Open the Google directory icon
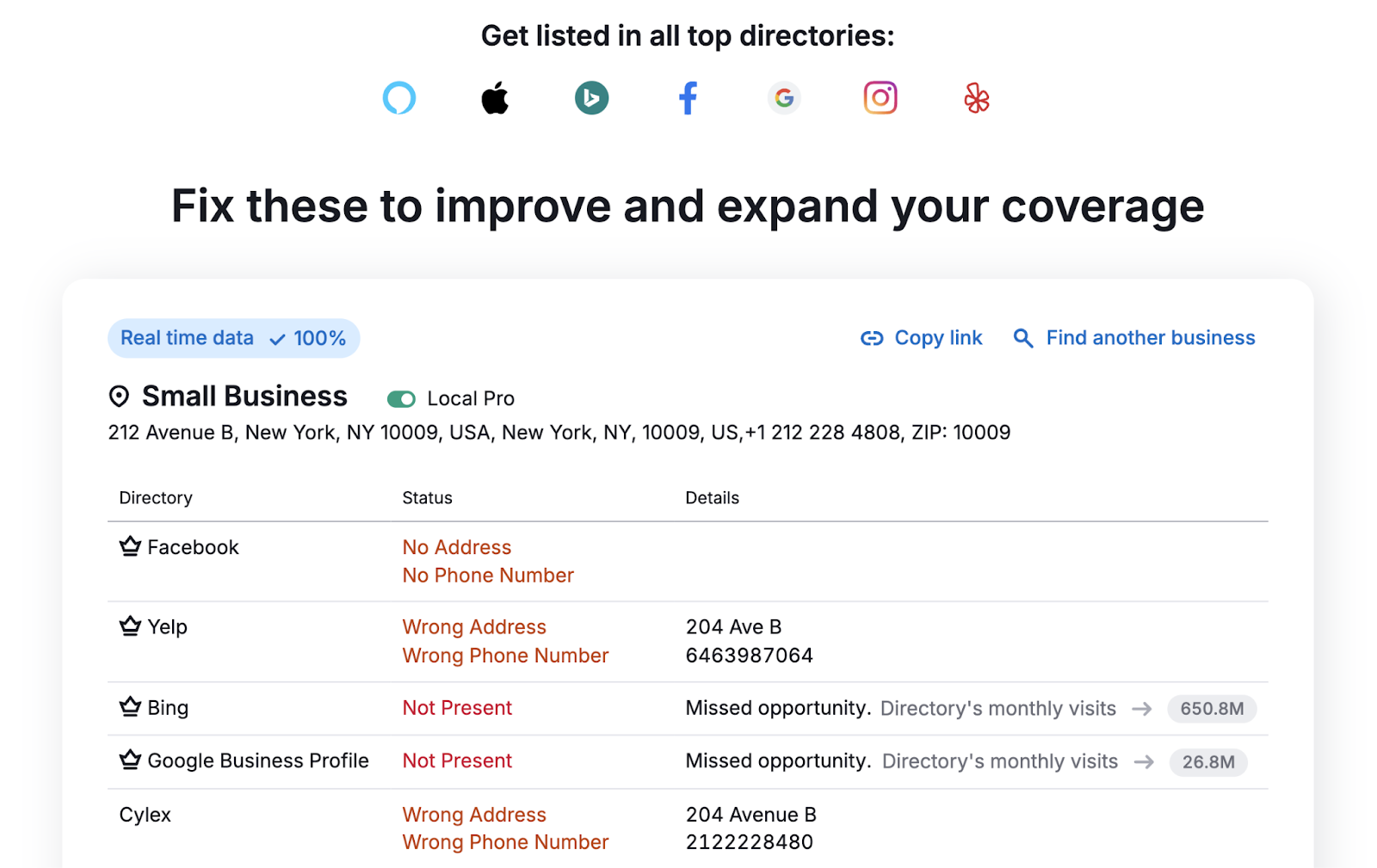This screenshot has width=1377, height=868. click(x=784, y=98)
